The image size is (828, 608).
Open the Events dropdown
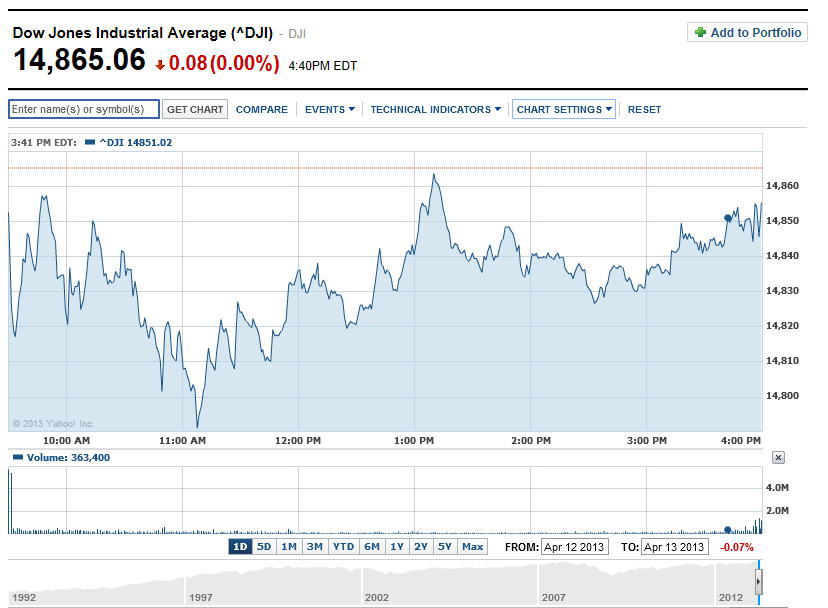pyautogui.click(x=330, y=109)
